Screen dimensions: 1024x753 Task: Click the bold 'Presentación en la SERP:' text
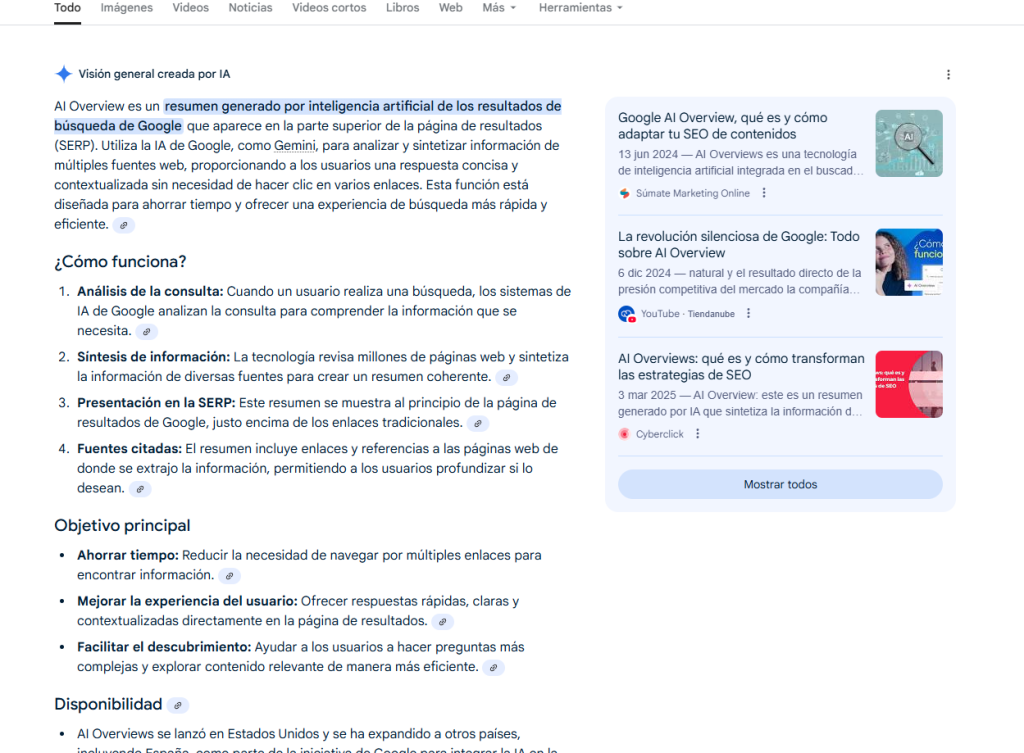coord(156,403)
